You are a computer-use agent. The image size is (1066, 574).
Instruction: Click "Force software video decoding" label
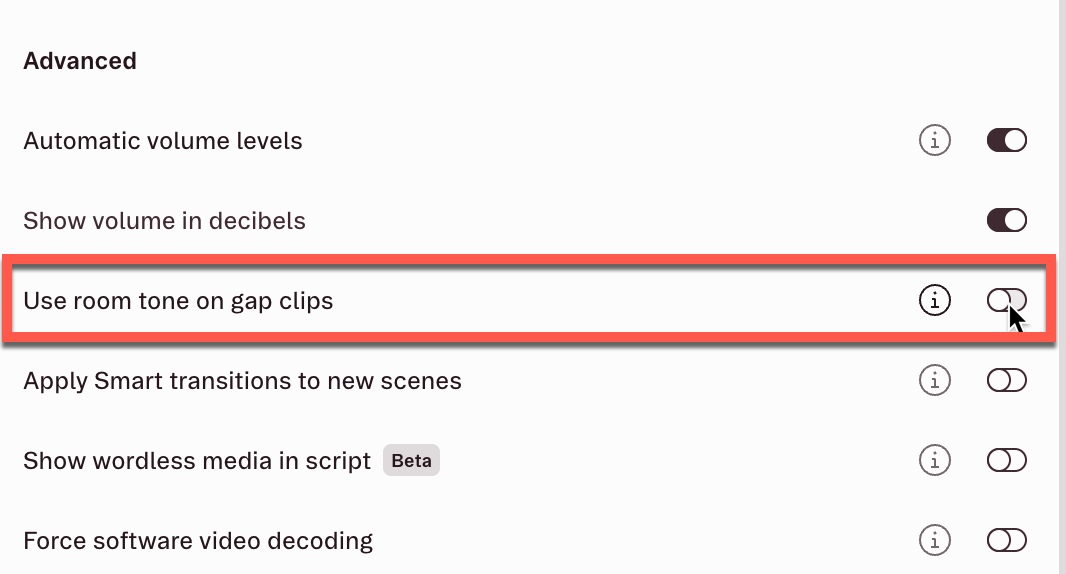click(198, 541)
